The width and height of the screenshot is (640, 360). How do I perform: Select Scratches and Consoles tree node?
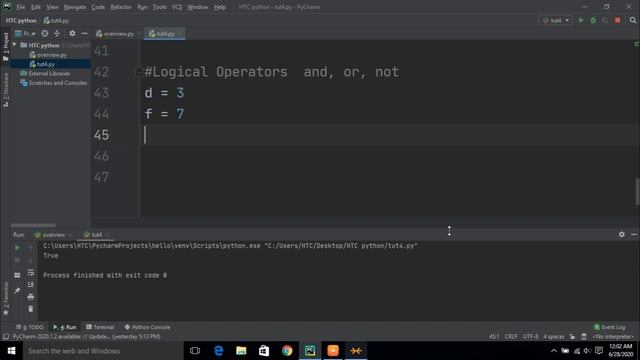(54, 83)
